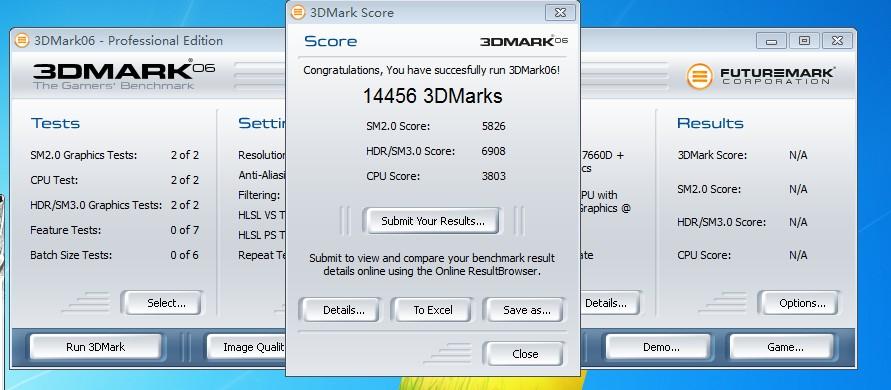Click 'CPU Test:' label in Tests
The height and width of the screenshot is (390, 891).
pos(54,180)
